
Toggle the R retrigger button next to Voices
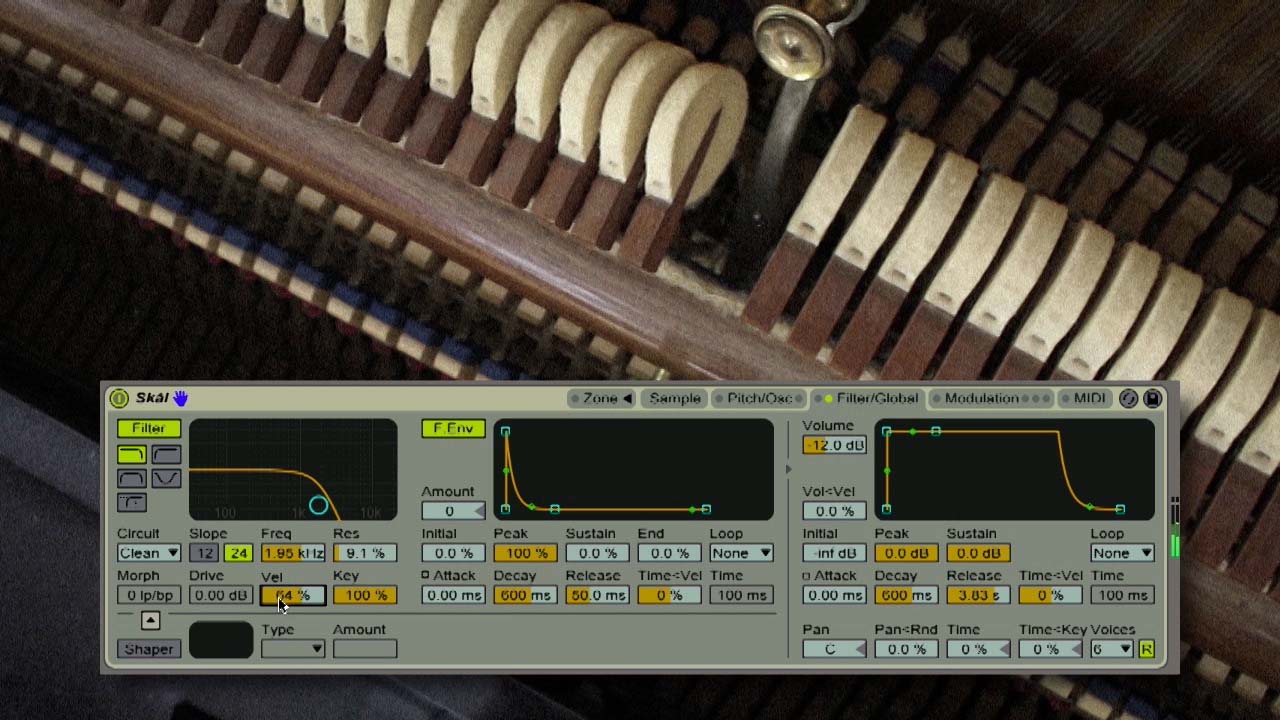1147,648
